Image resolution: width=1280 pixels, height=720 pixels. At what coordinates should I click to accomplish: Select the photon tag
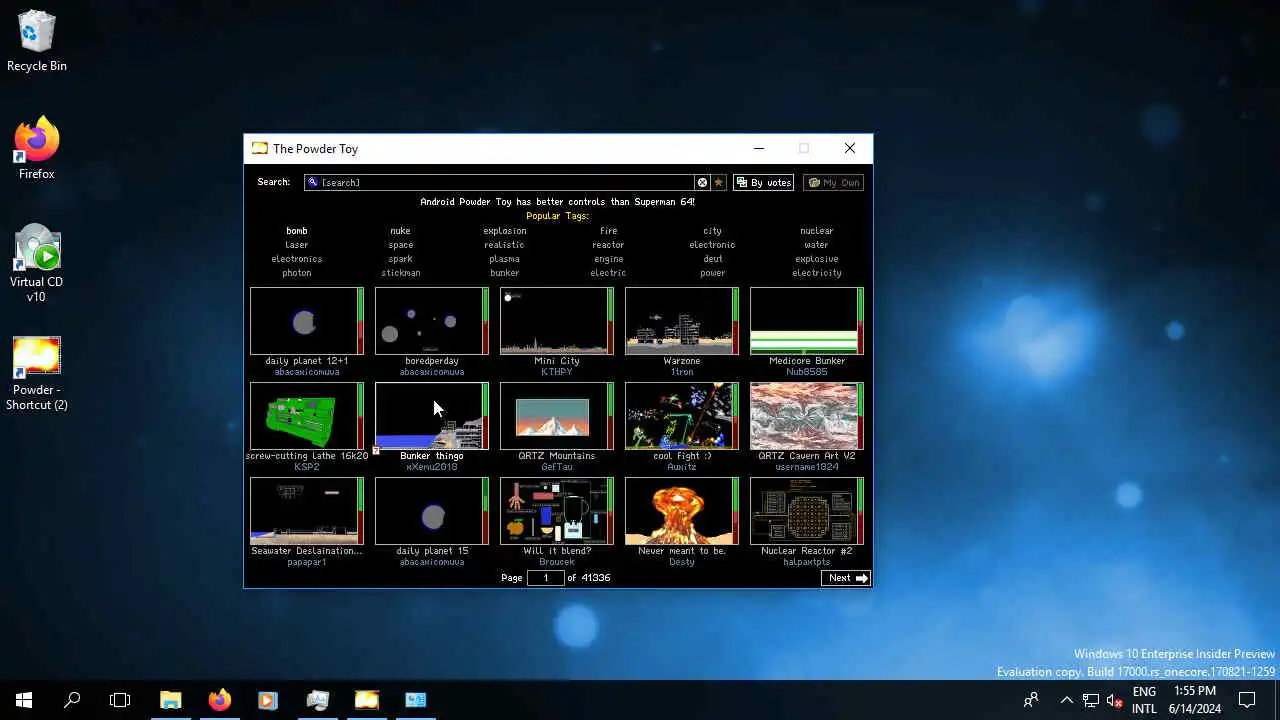[x=297, y=273]
